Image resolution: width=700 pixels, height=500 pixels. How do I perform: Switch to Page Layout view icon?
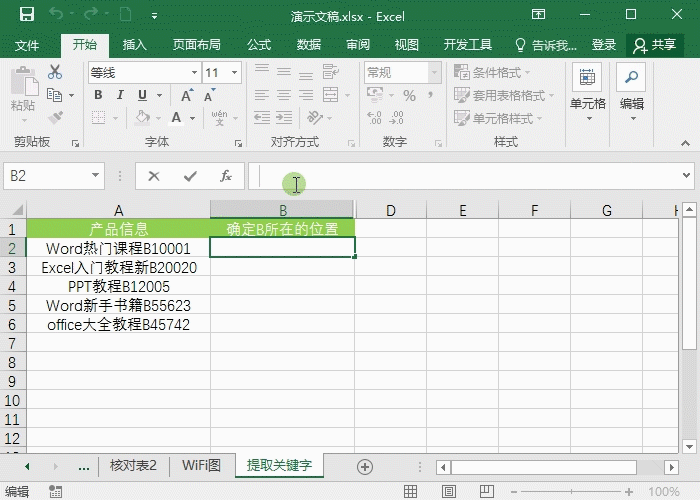click(448, 492)
